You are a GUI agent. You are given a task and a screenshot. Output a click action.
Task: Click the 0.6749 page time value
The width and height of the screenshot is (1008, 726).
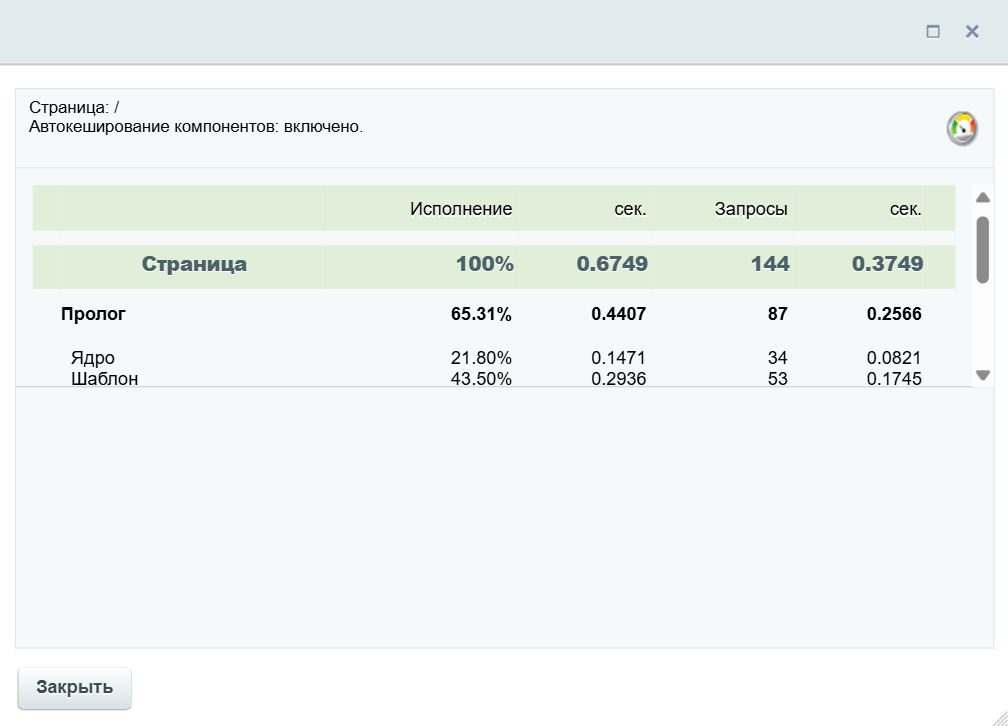[x=612, y=265]
